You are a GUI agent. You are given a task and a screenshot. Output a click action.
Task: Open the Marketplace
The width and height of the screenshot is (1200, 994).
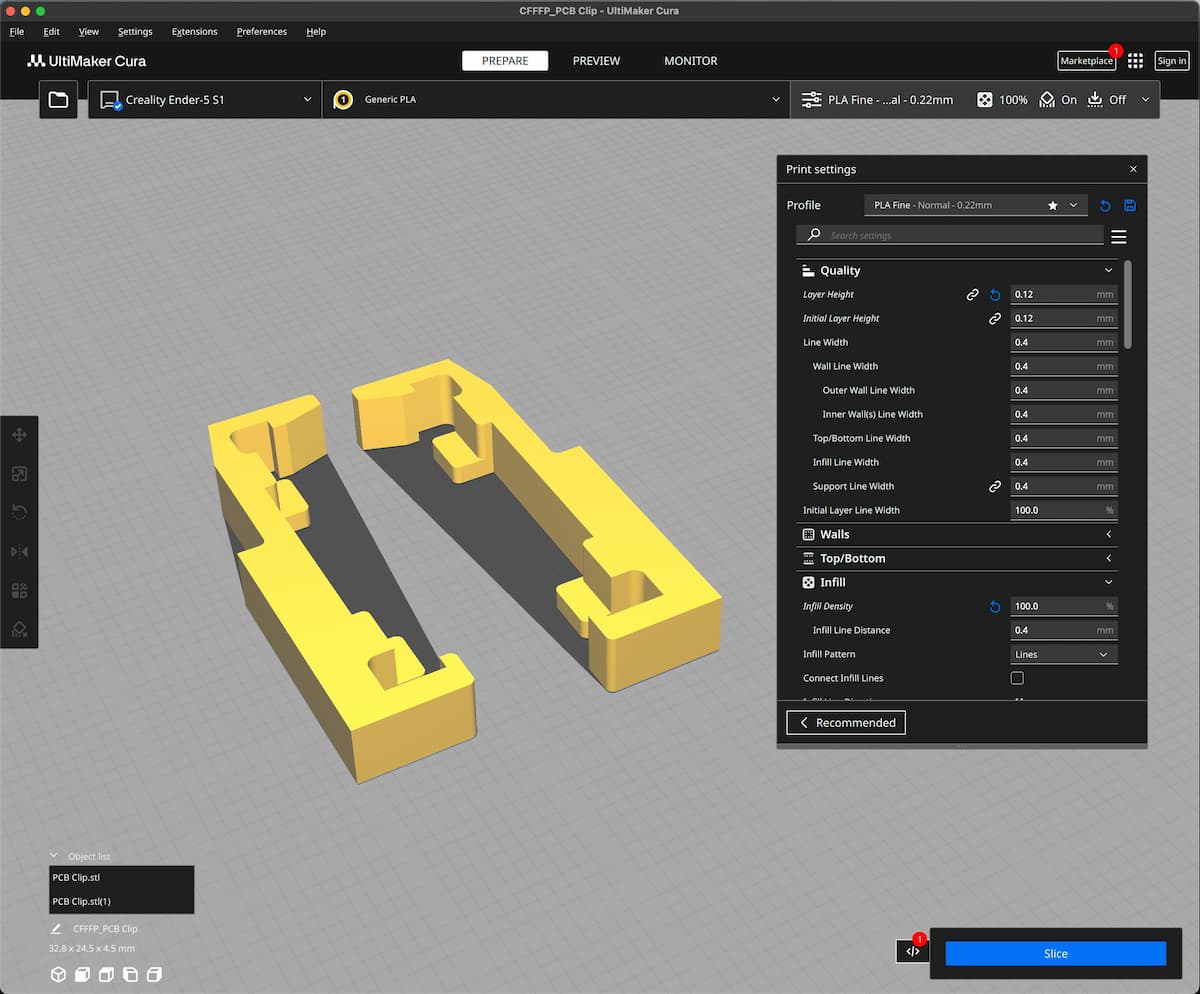(1086, 61)
